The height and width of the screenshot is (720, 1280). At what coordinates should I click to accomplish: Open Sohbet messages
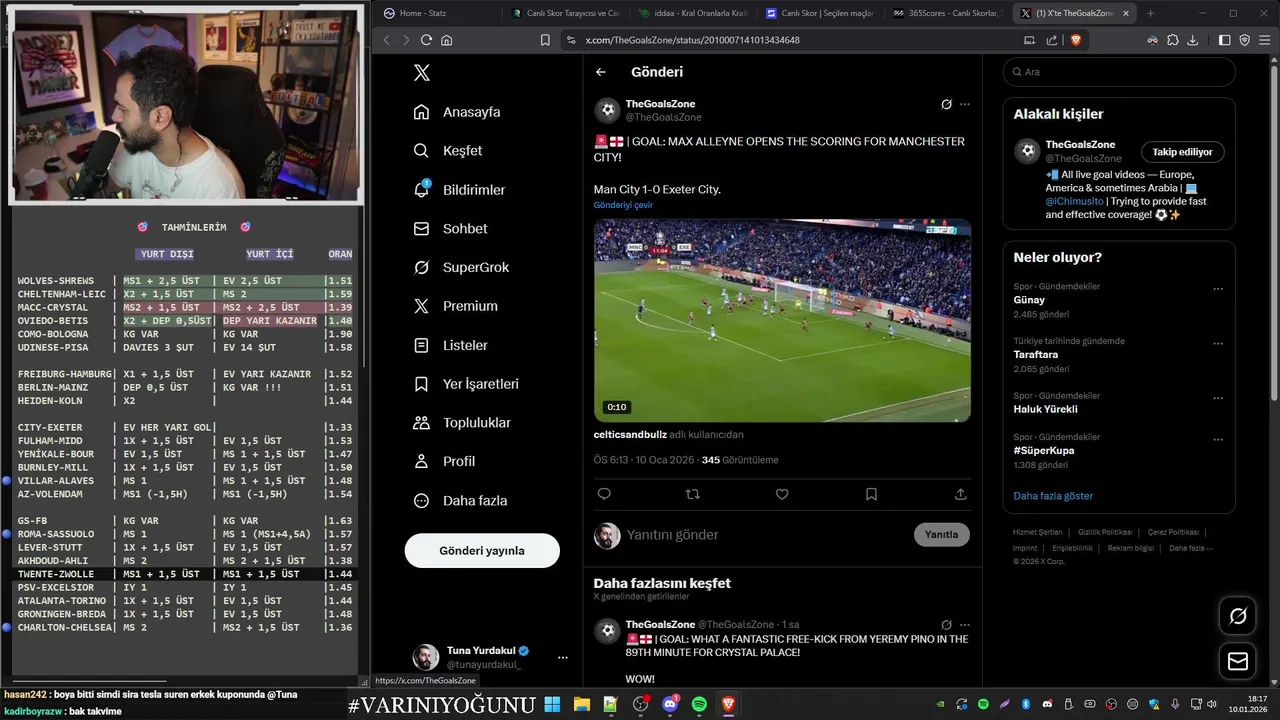pos(451,229)
